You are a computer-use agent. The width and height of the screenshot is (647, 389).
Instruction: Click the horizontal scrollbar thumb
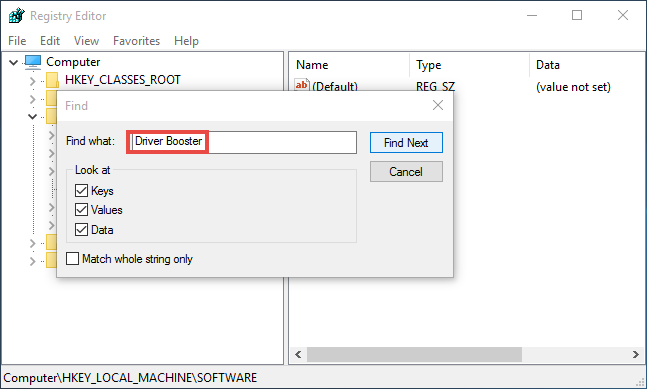(x=414, y=354)
